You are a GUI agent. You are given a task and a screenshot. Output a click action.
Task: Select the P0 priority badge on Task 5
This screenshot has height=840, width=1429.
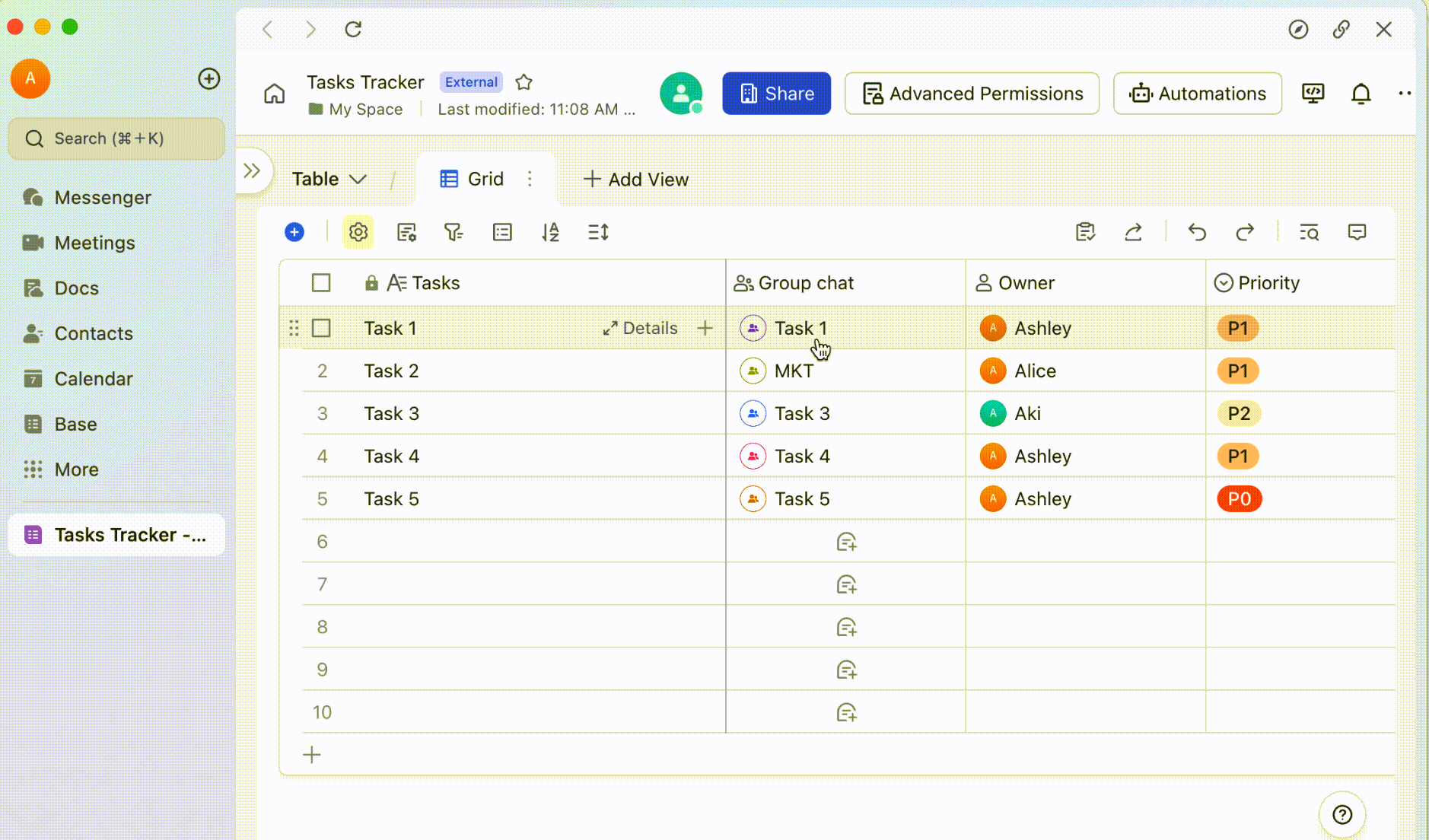(1239, 498)
